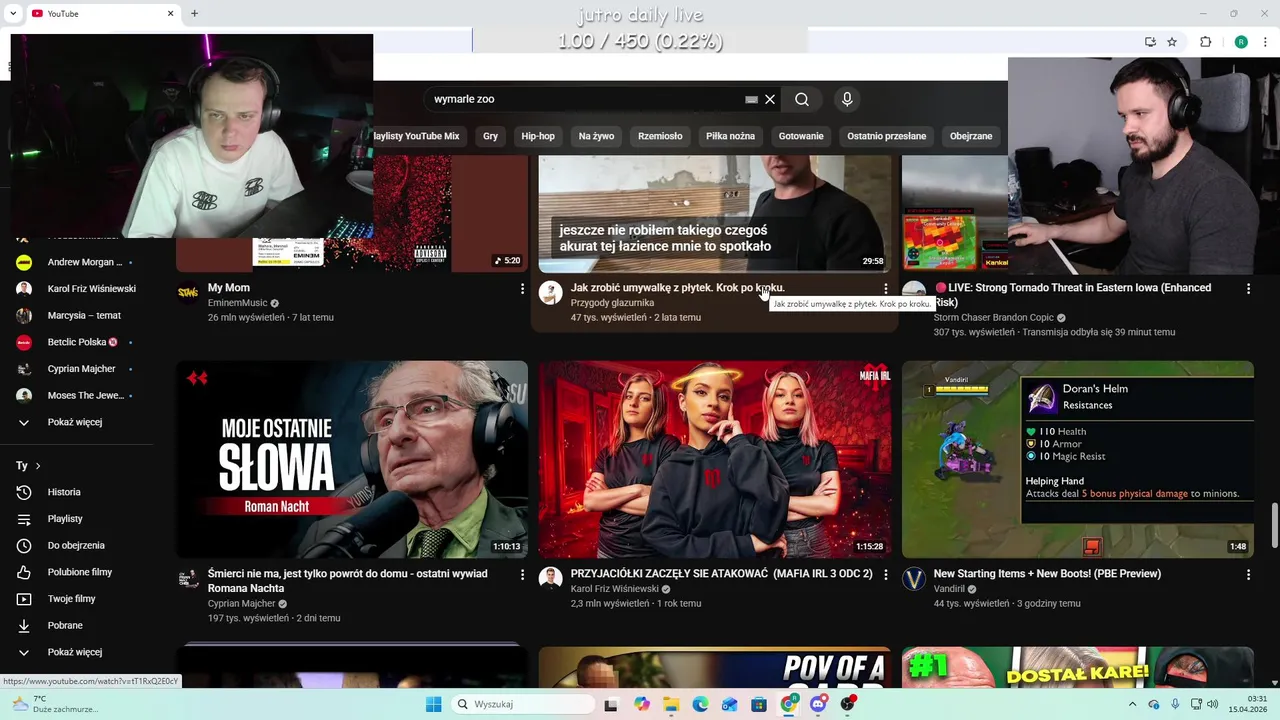This screenshot has height=720, width=1280.
Task: Select the Ostatnio przesłane filter chip
Action: pyautogui.click(x=886, y=136)
